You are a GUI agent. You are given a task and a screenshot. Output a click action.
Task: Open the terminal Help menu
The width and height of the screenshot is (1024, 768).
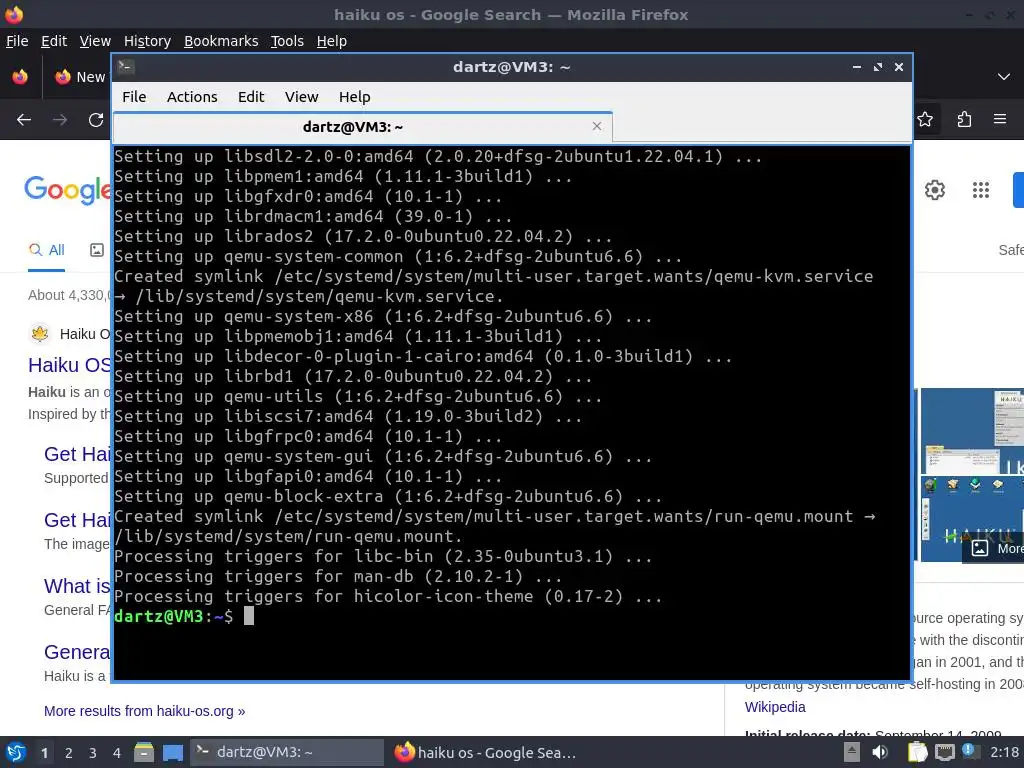click(x=355, y=97)
